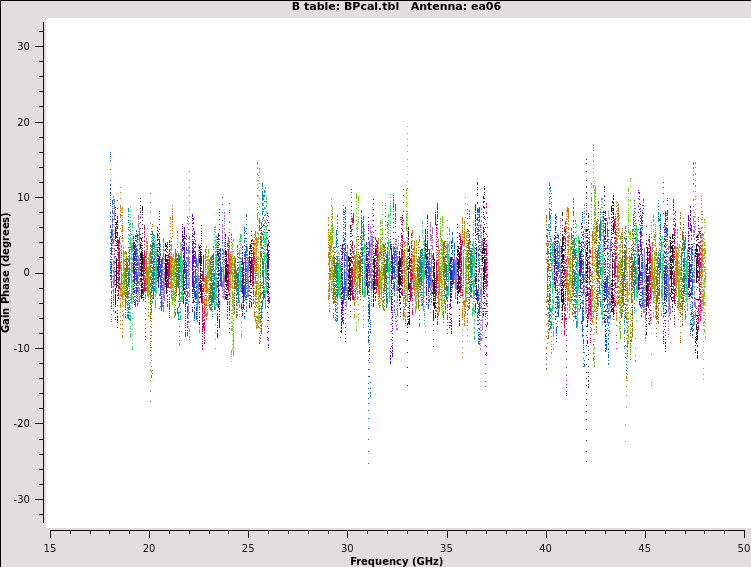Click the x-axis tick label 15
Screen dimensions: 751x567
[x=50, y=548]
